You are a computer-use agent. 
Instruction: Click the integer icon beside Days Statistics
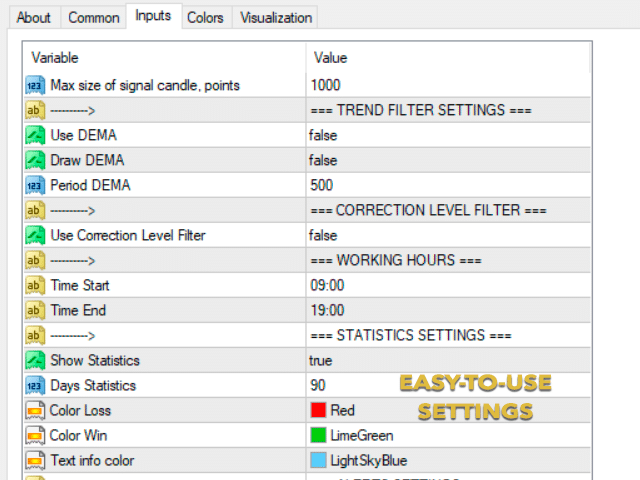(x=35, y=385)
